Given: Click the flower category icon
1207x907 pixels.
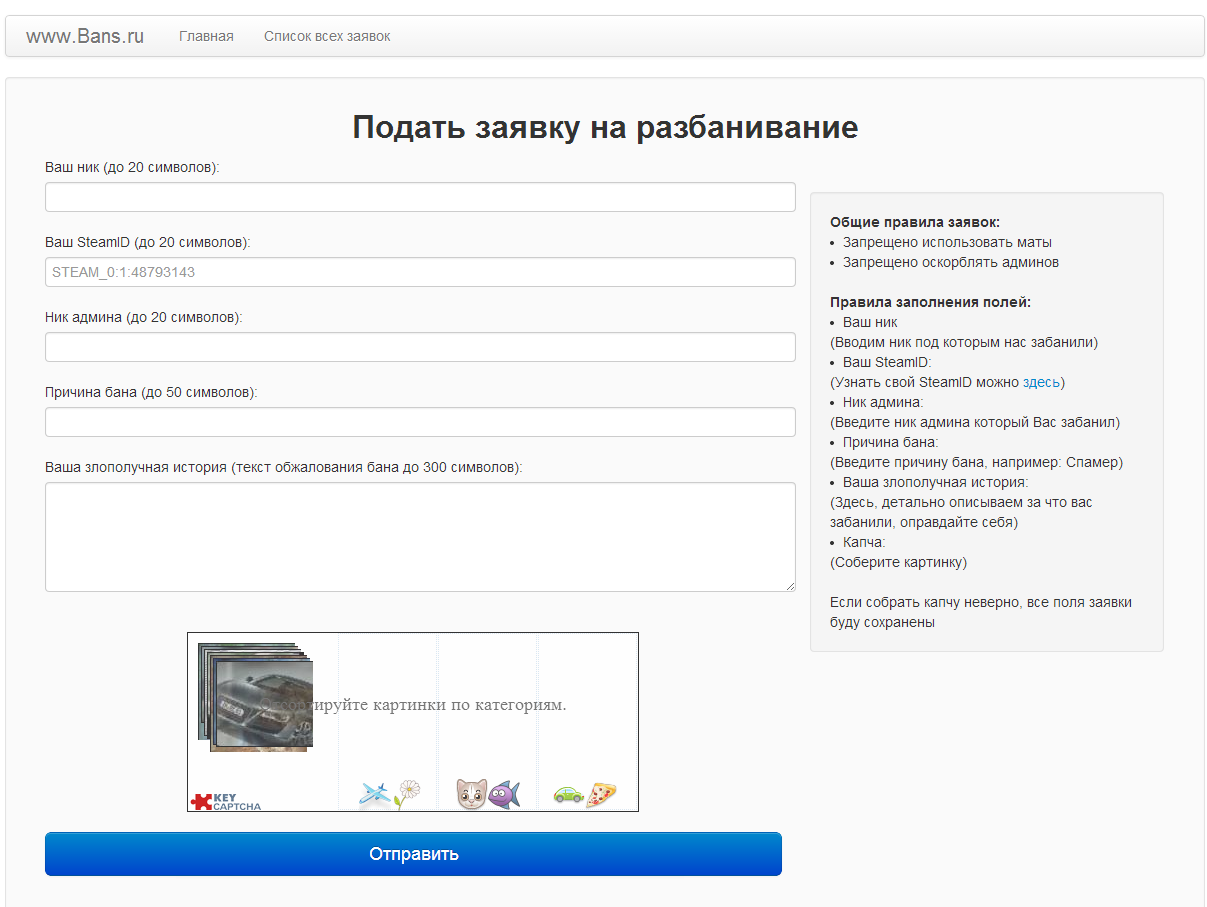Looking at the screenshot, I should click(407, 794).
